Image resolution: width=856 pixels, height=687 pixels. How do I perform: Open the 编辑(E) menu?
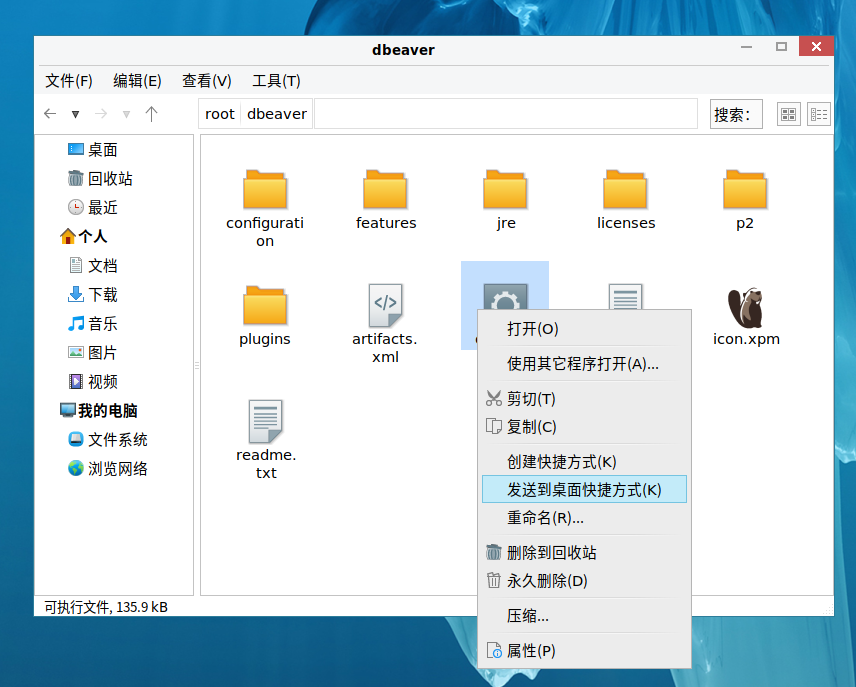(x=137, y=81)
